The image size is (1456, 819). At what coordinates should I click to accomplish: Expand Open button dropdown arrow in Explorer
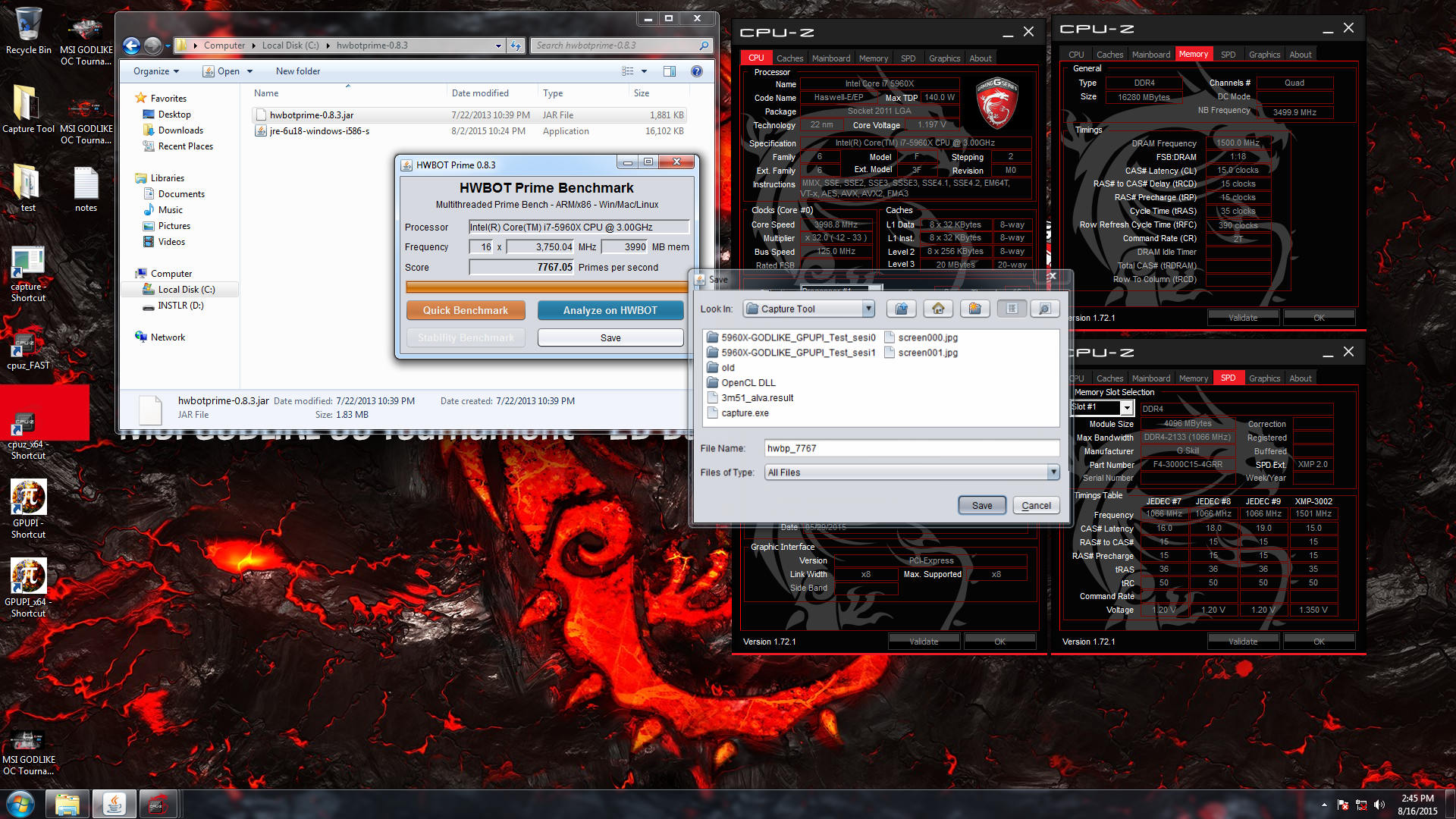[x=249, y=71]
